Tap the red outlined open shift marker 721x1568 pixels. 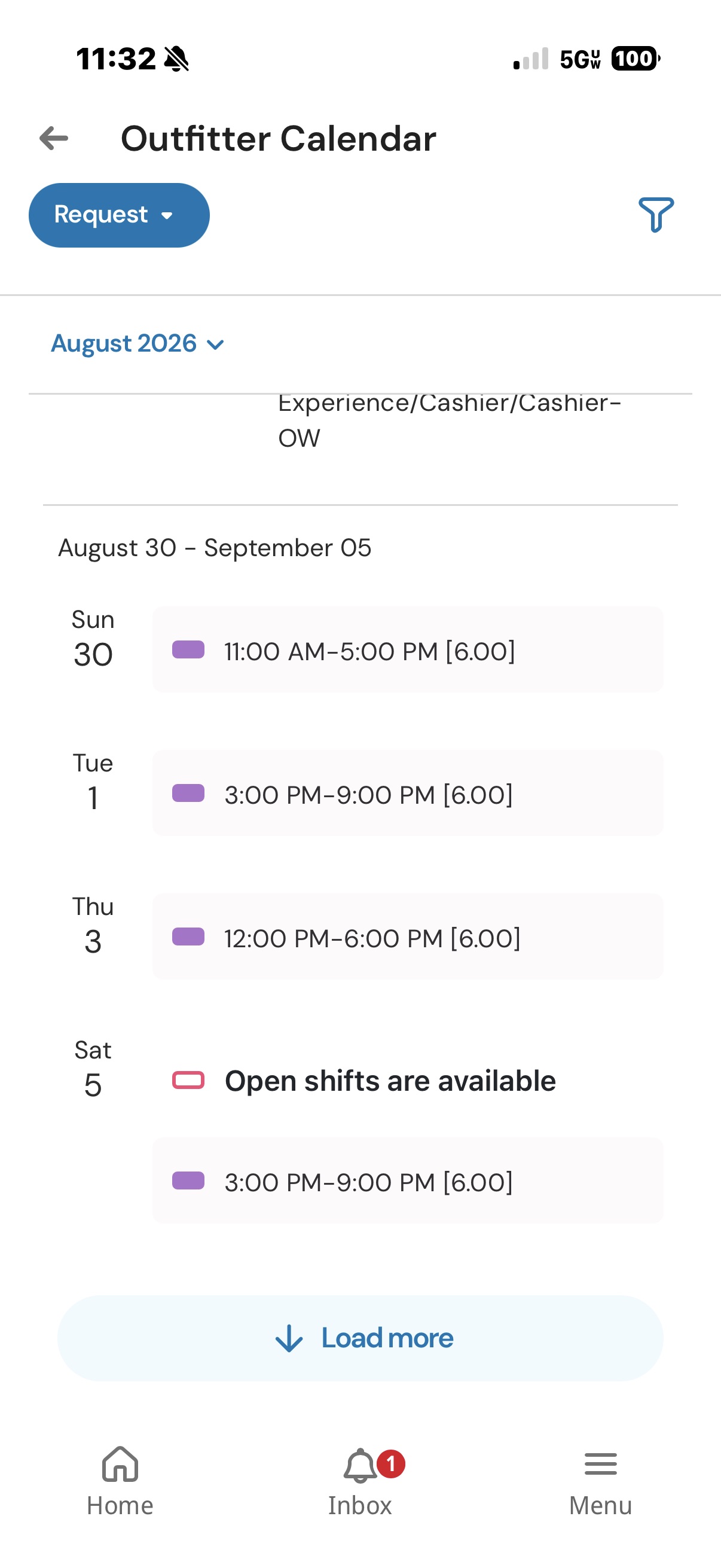point(188,1080)
